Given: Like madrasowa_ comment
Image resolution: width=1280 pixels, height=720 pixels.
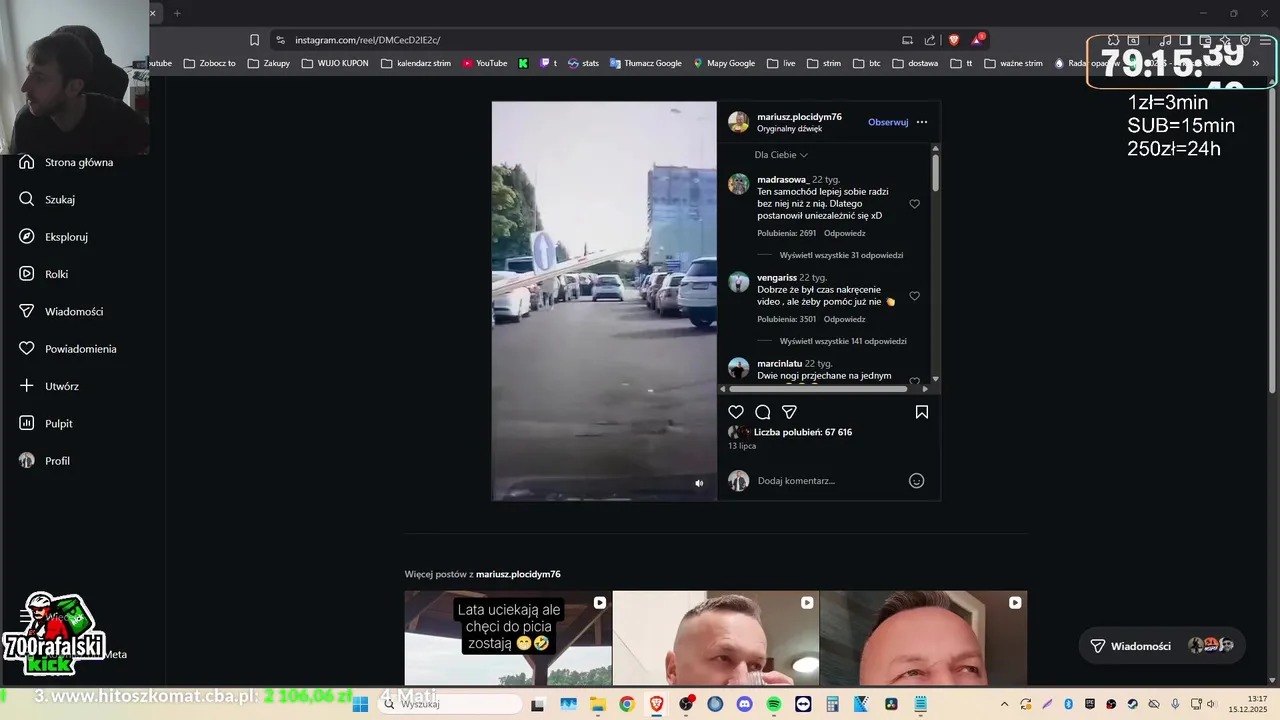Looking at the screenshot, I should tap(915, 204).
